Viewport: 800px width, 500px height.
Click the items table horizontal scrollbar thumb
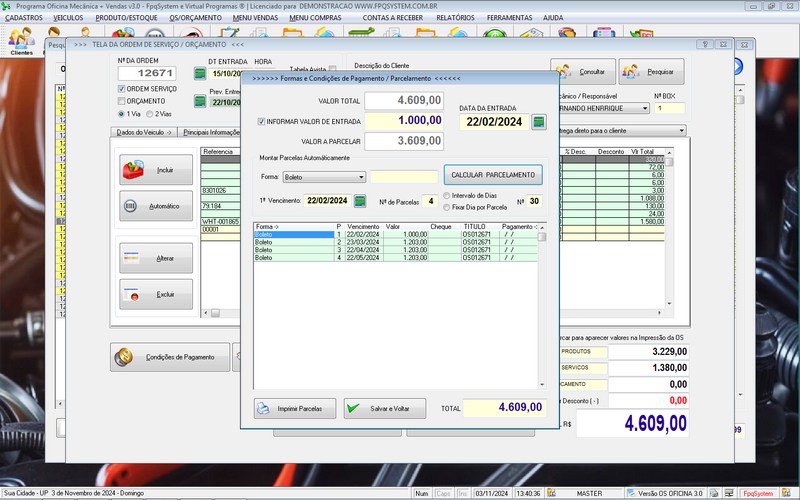(x=215, y=313)
